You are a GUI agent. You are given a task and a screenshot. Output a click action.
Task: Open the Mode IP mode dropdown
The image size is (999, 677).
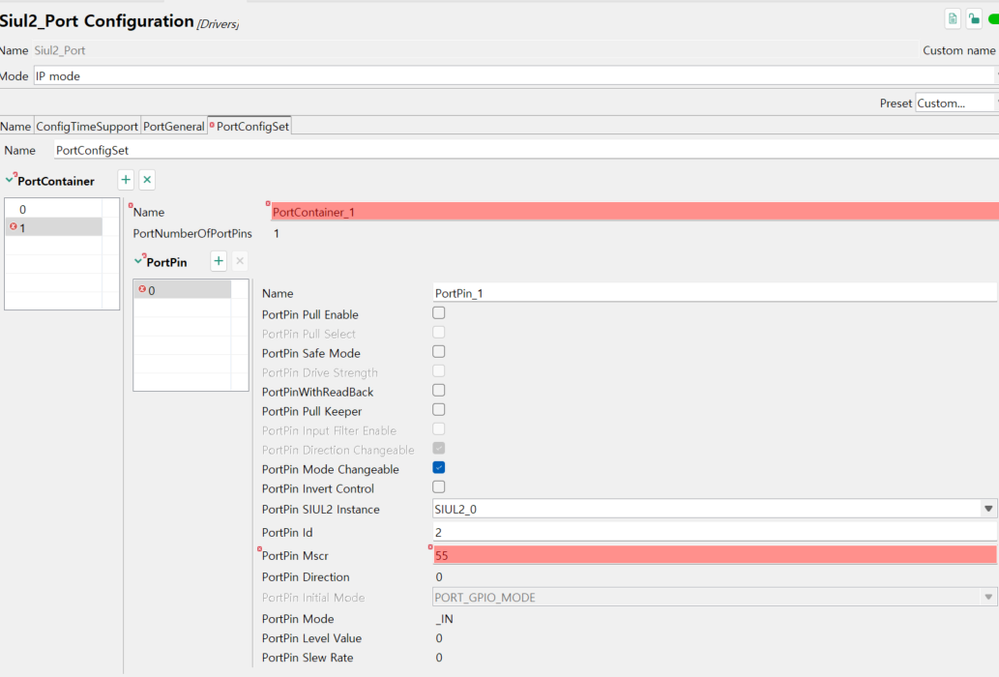[516, 76]
